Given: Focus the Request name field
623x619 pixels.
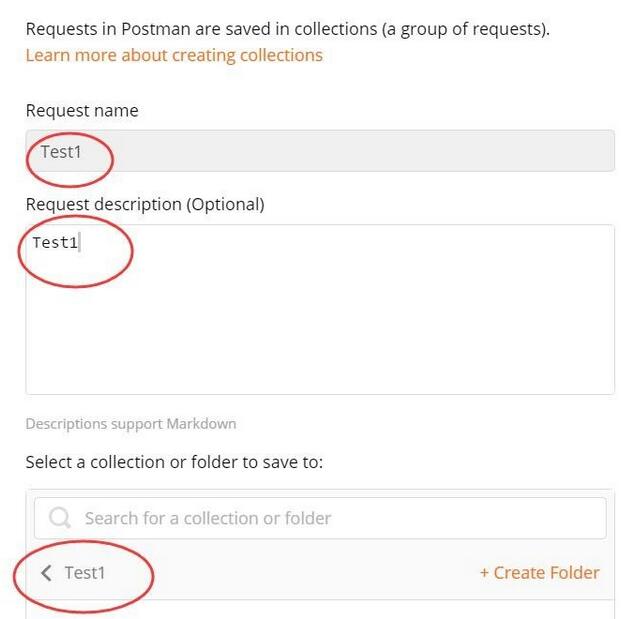Looking at the screenshot, I should tap(320, 151).
